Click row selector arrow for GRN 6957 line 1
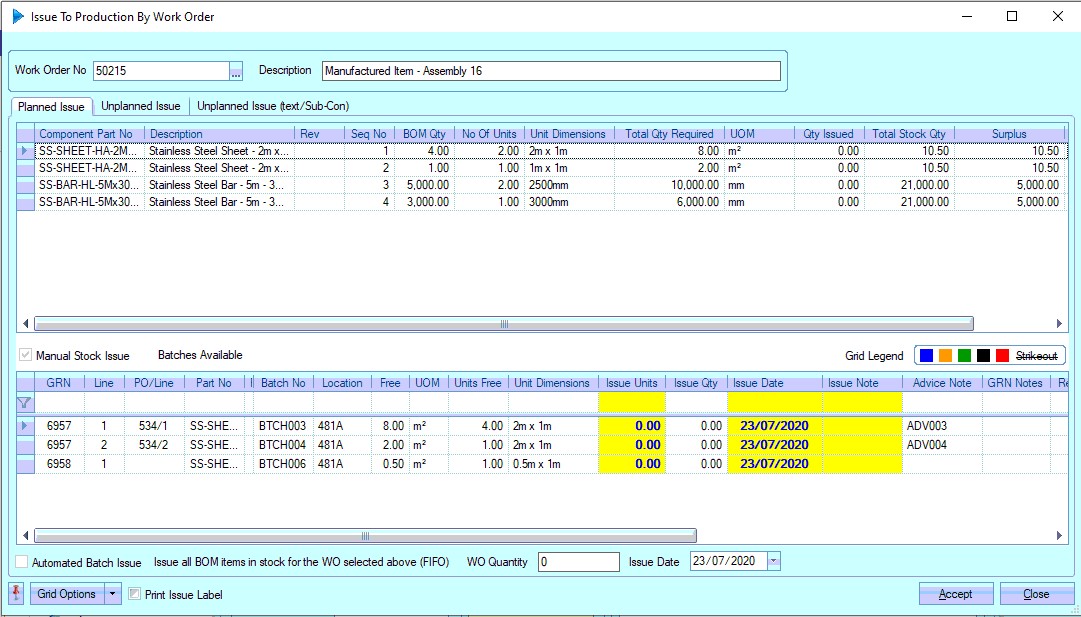The image size is (1081, 617). [25, 426]
